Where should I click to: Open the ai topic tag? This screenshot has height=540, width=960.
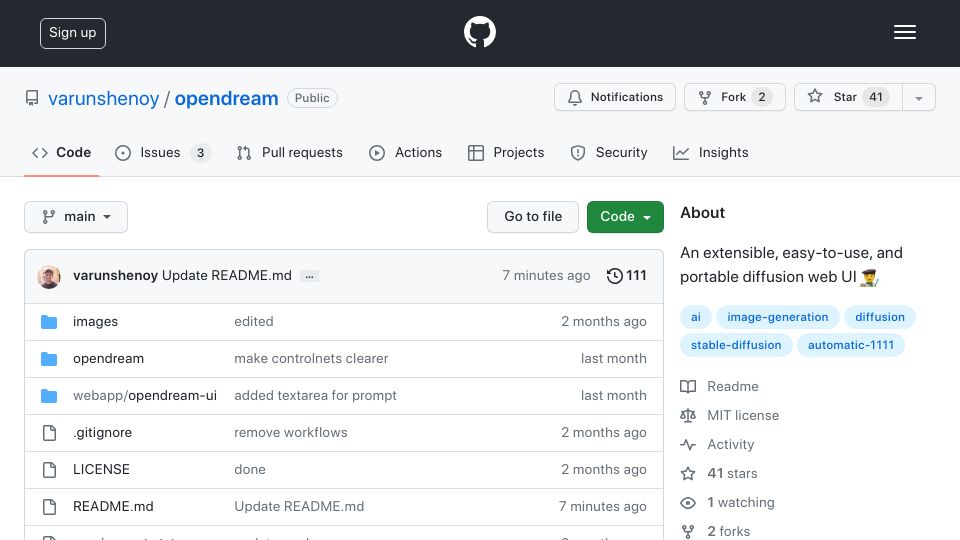coord(696,317)
